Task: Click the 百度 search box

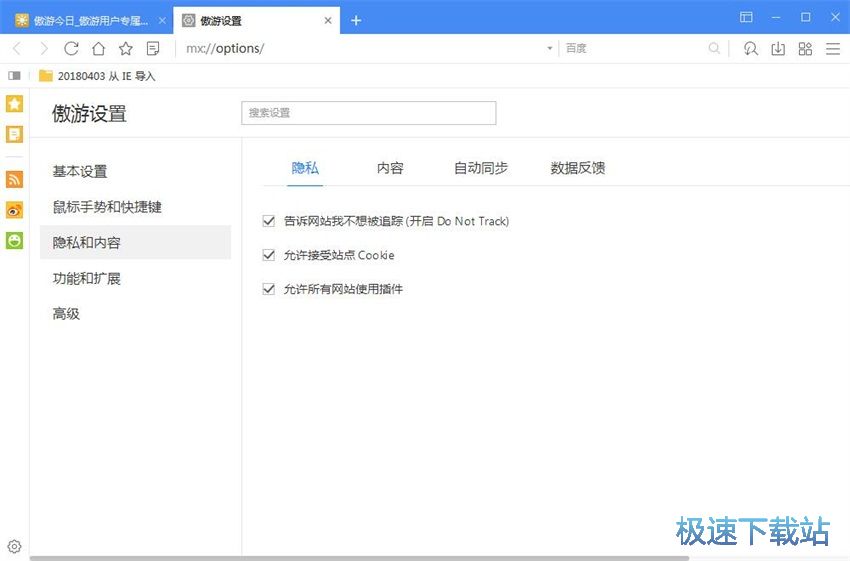Action: pos(634,48)
